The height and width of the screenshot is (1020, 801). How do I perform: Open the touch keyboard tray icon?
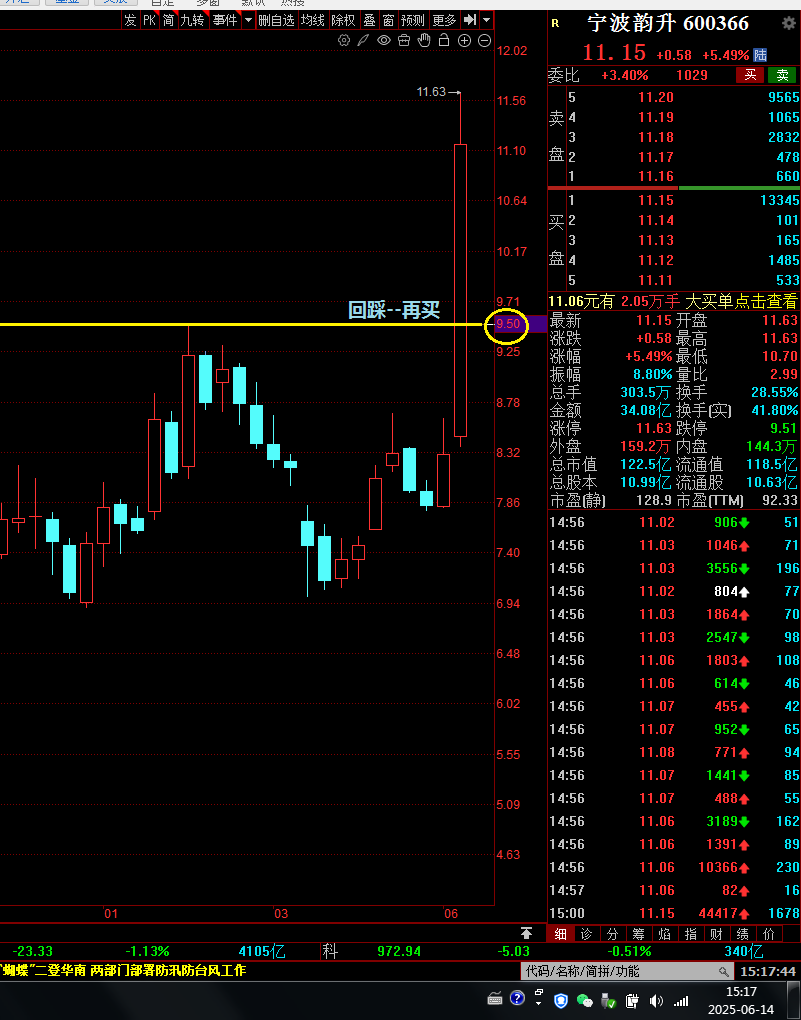pyautogui.click(x=495, y=999)
